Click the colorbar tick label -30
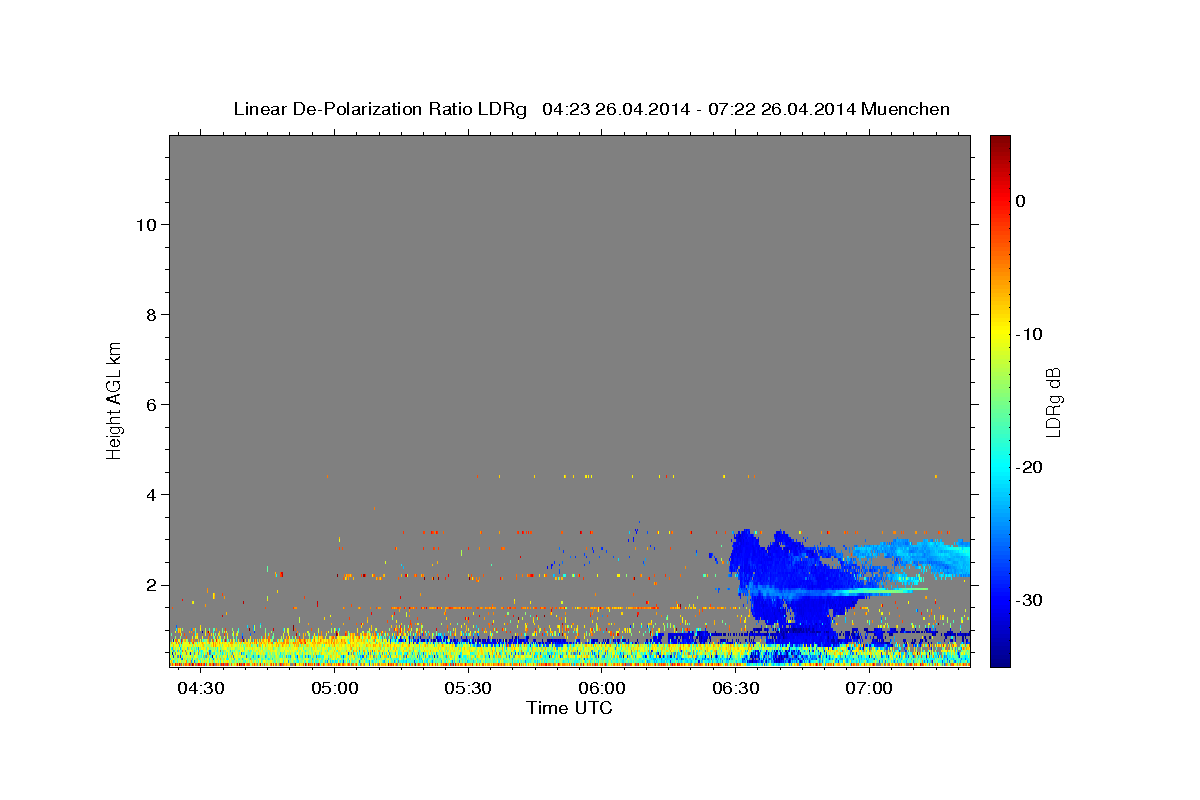Screen dimensions: 1200x800 point(1027,600)
